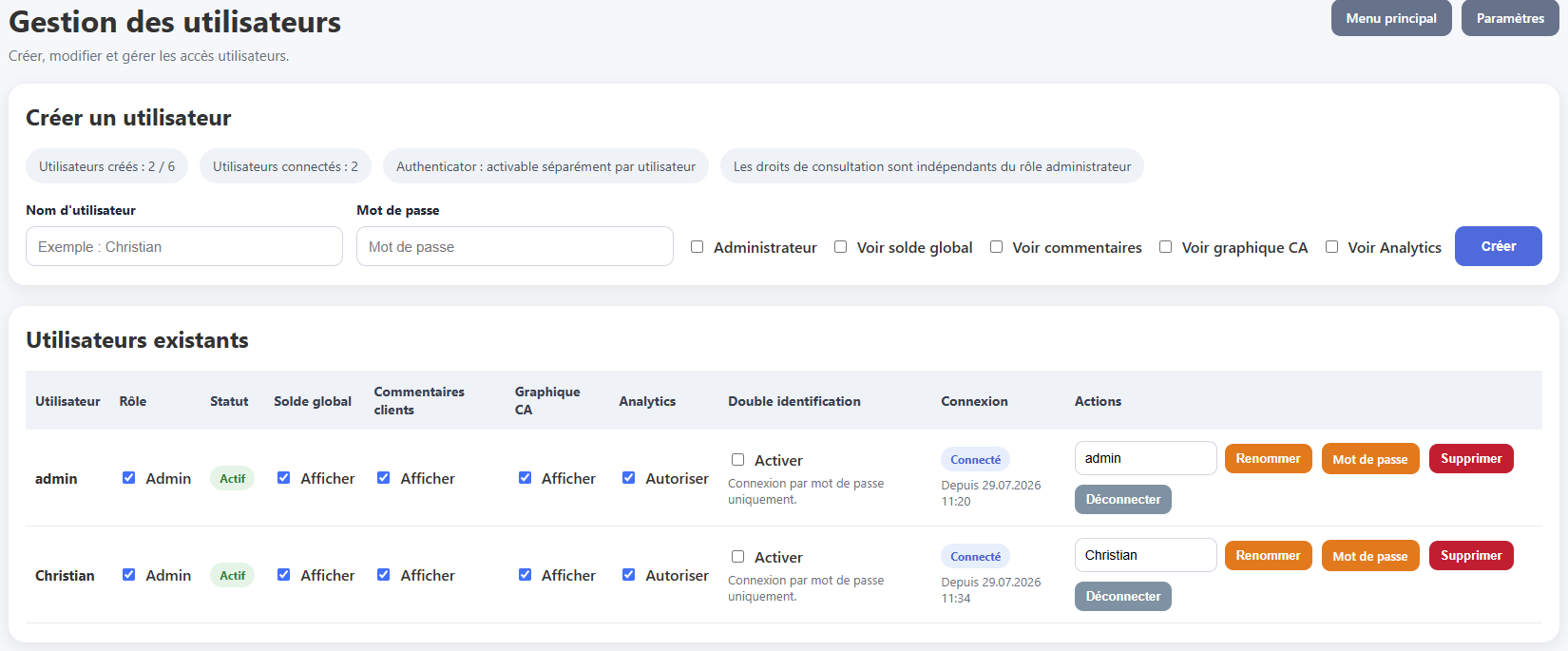The image size is (1568, 651).
Task: Click the Solde global column header
Action: 313,401
